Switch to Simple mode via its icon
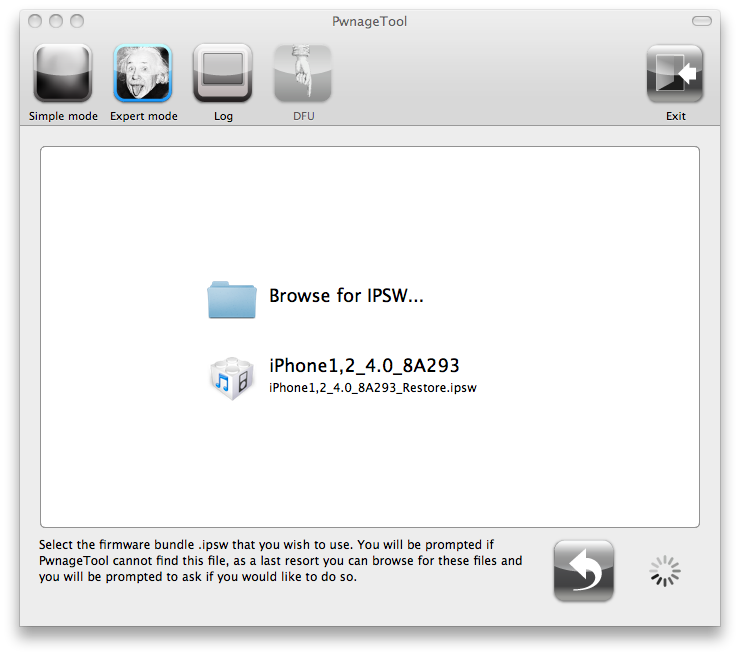The width and height of the screenshot is (740, 656). [x=63, y=74]
